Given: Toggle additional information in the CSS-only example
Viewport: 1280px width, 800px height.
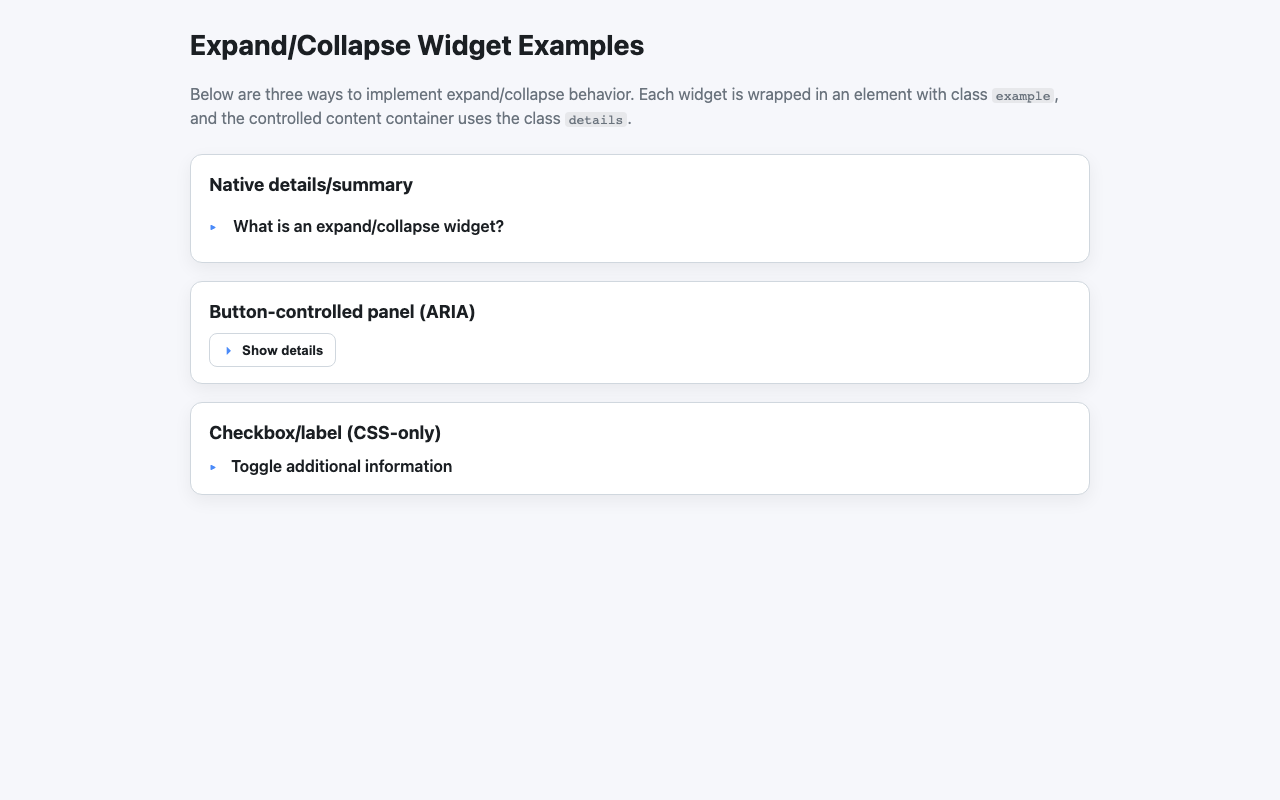Looking at the screenshot, I should click(341, 466).
